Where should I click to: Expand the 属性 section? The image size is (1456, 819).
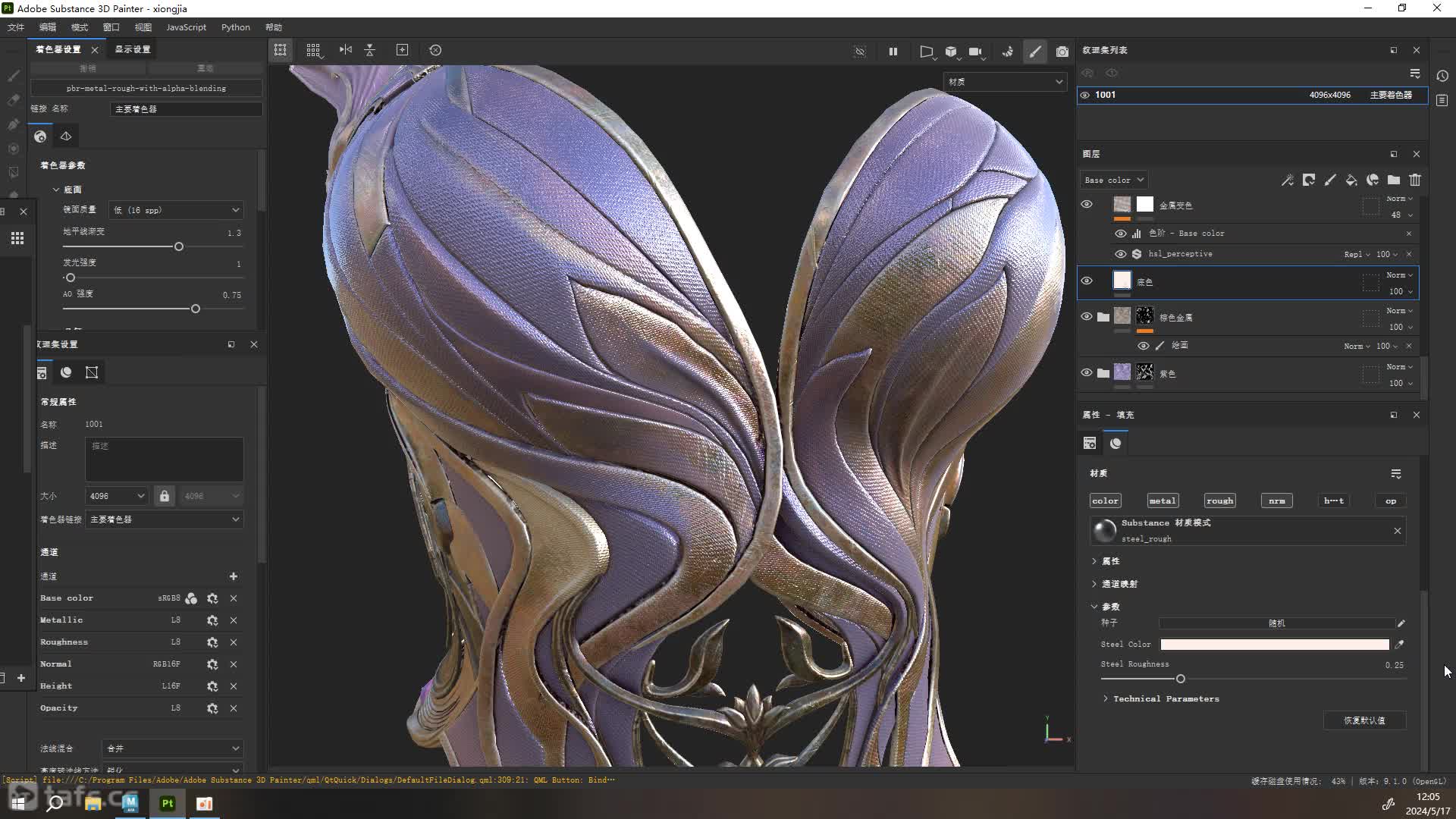click(1094, 561)
